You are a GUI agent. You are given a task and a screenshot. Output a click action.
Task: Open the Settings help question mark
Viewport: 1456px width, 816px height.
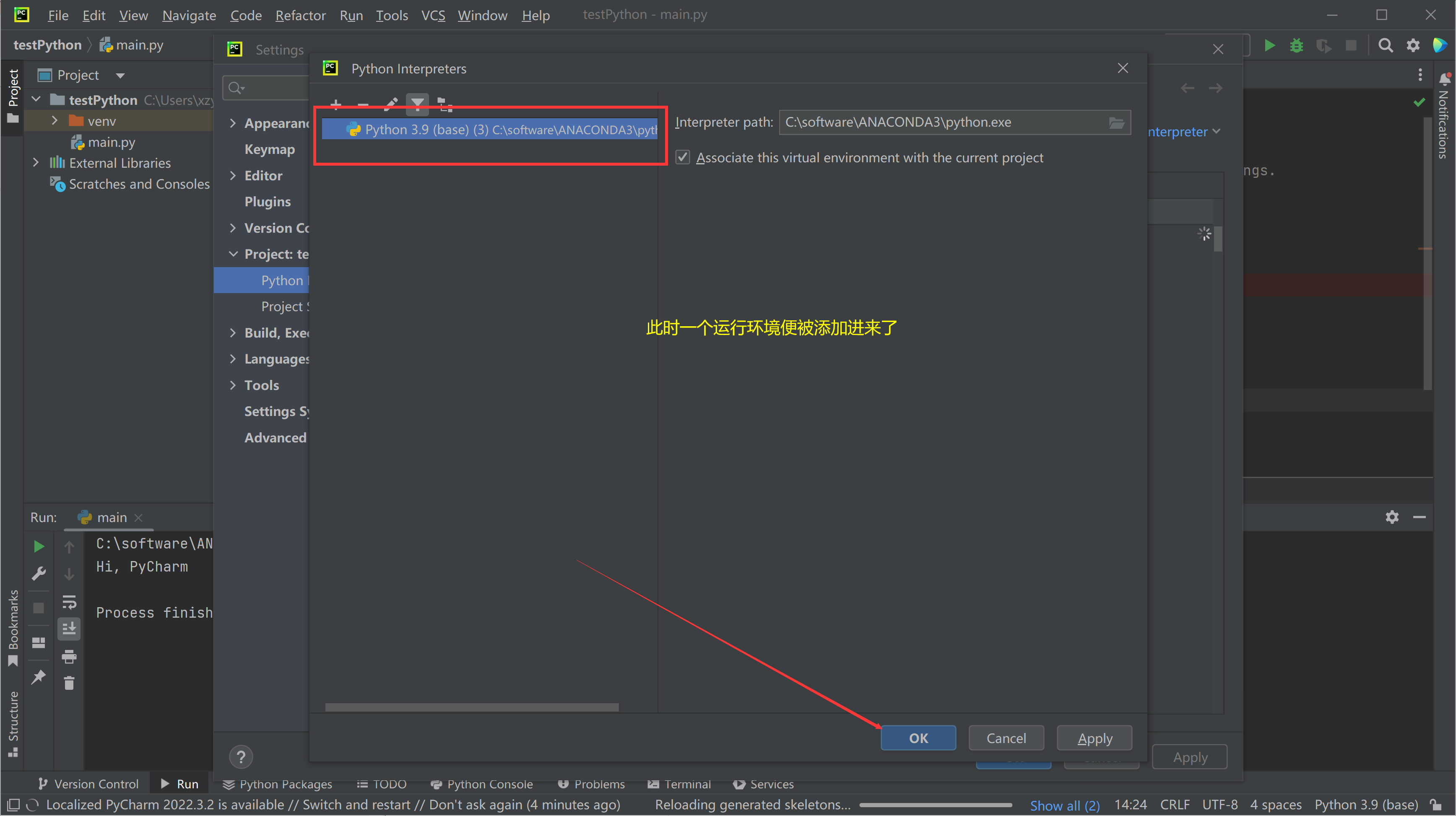point(241,757)
